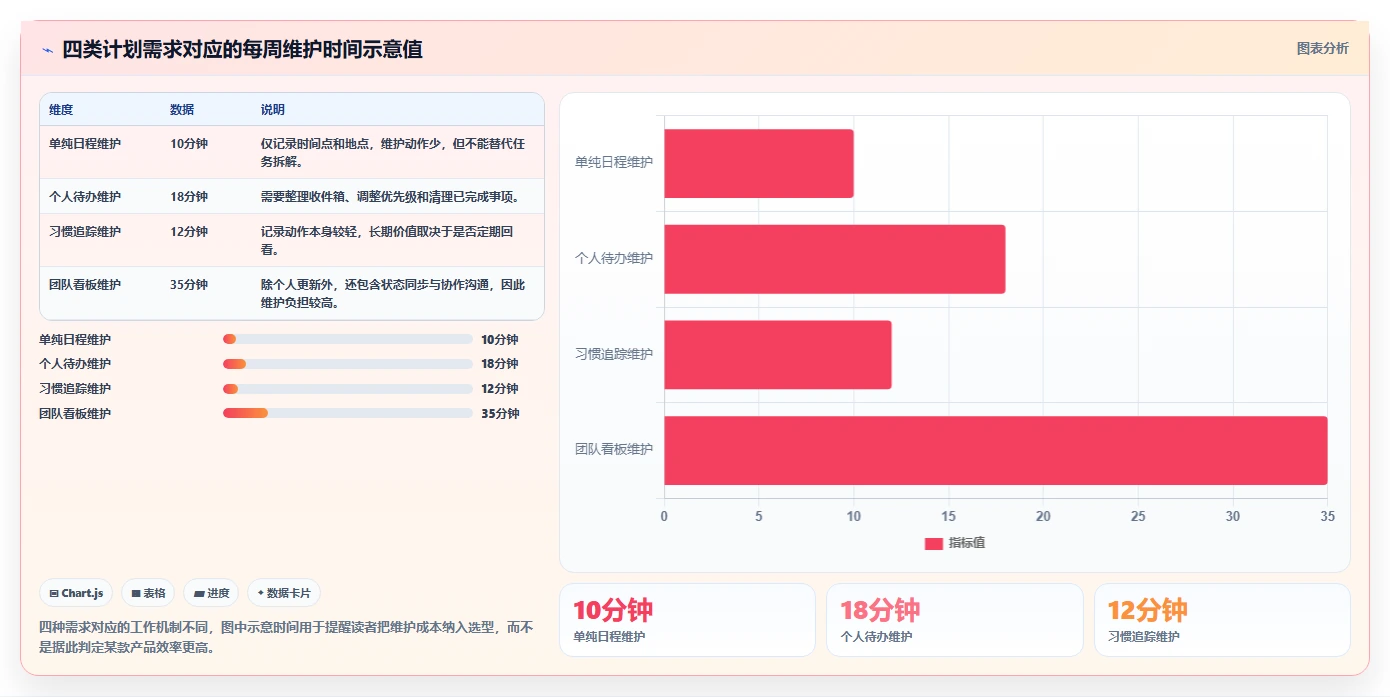The width and height of the screenshot is (1390, 697).
Task: Open the 10分钟 单纯日程维护 data card
Action: [688, 620]
